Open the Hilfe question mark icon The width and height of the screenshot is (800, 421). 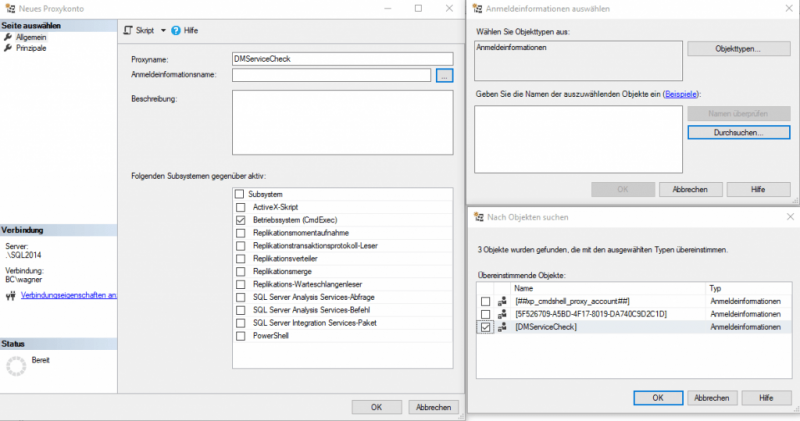(176, 31)
